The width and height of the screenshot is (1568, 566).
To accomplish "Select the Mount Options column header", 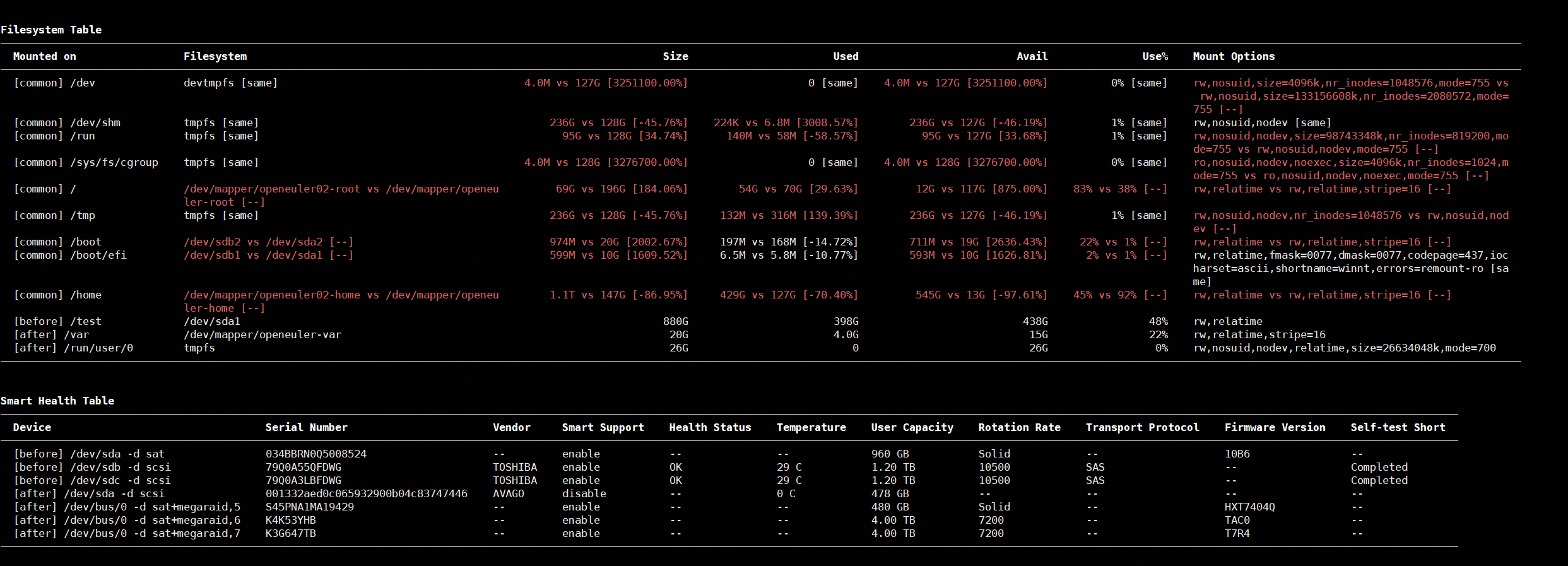I will [1234, 56].
